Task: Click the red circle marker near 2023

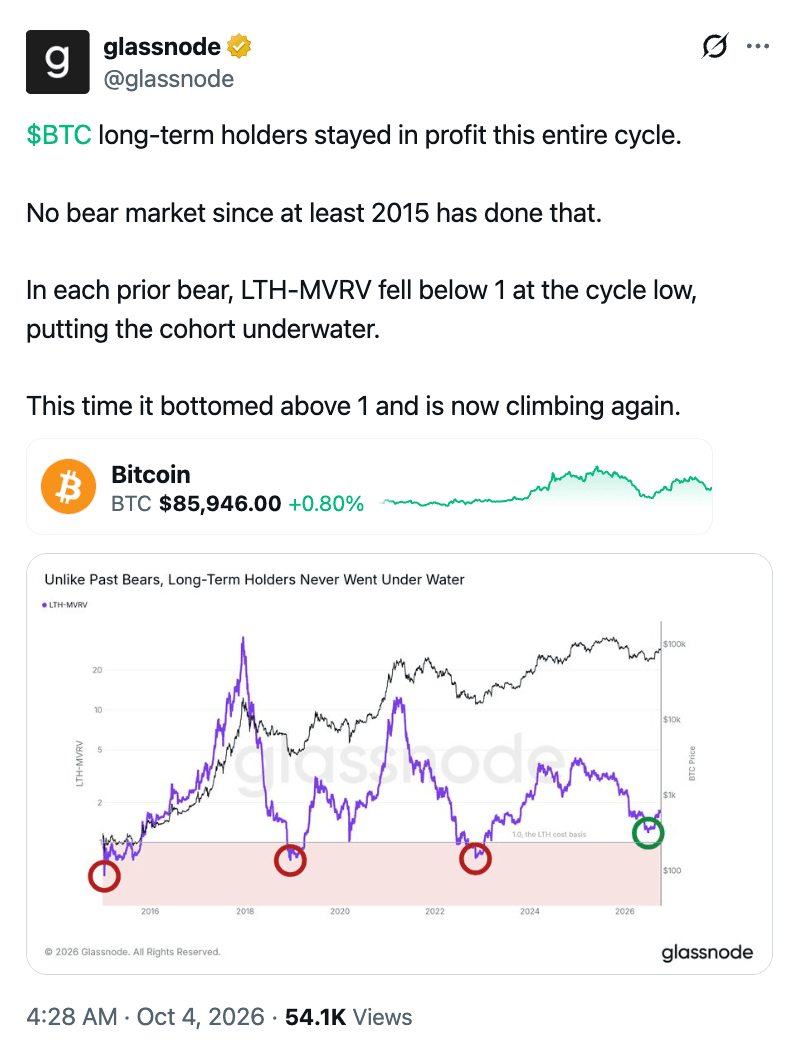Action: pyautogui.click(x=475, y=859)
